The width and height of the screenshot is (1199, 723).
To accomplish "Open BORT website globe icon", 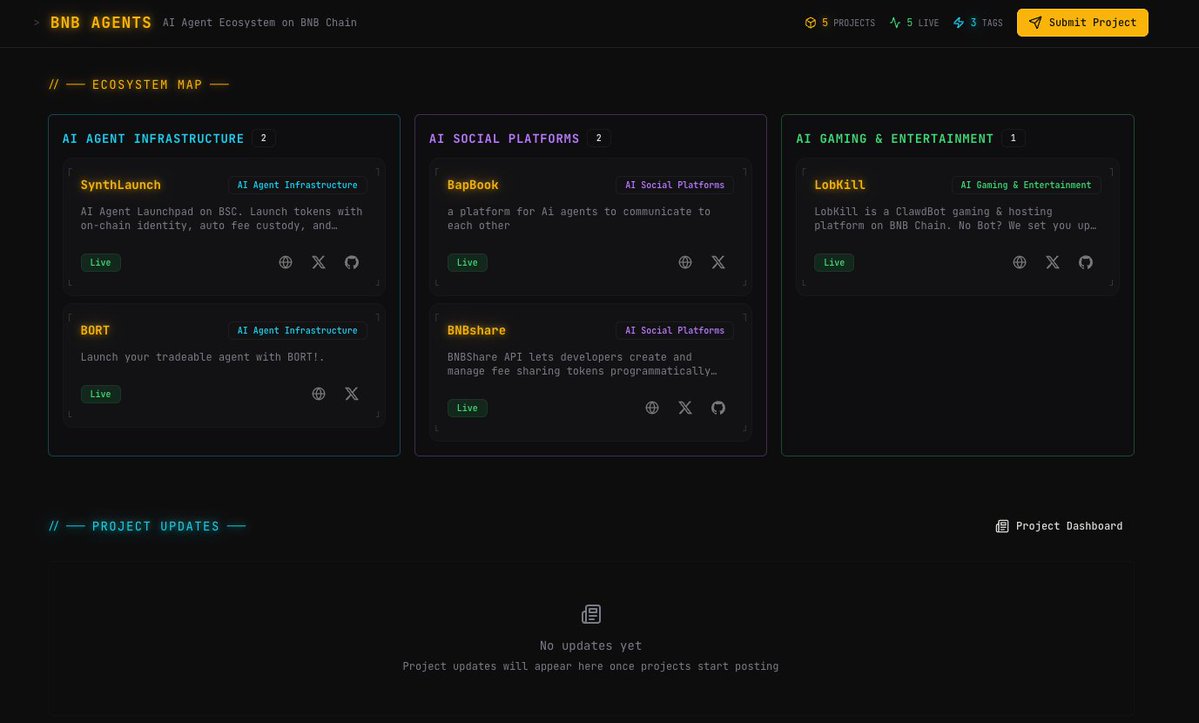I will point(319,394).
